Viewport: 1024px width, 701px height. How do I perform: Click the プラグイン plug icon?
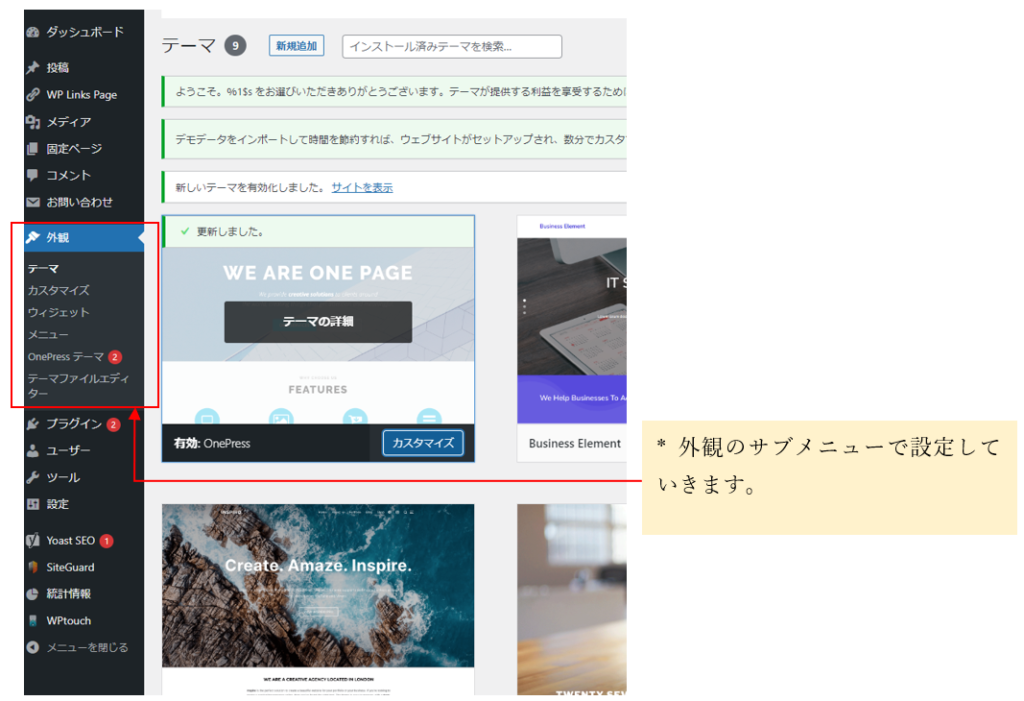point(33,424)
